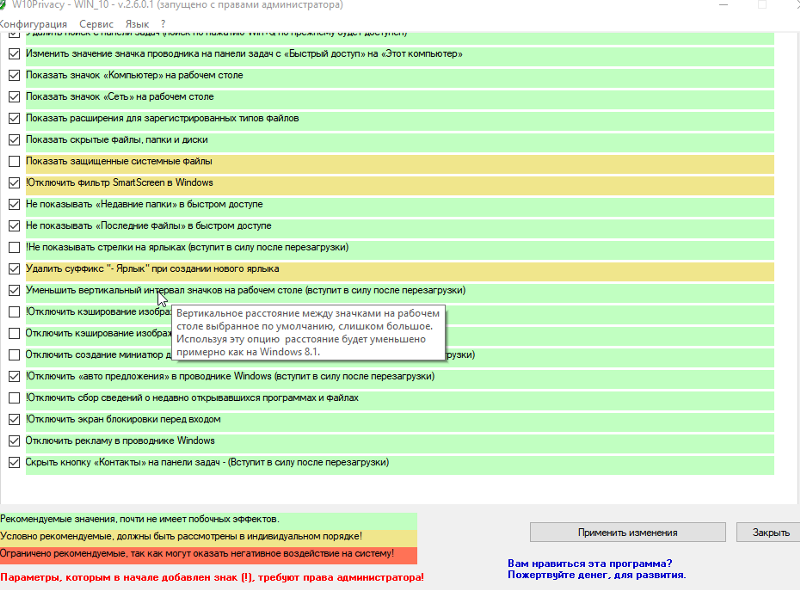Enable '!Отключить сбор сведений о недавно открывавшихся программах'
This screenshot has width=800, height=590.
pyautogui.click(x=14, y=398)
